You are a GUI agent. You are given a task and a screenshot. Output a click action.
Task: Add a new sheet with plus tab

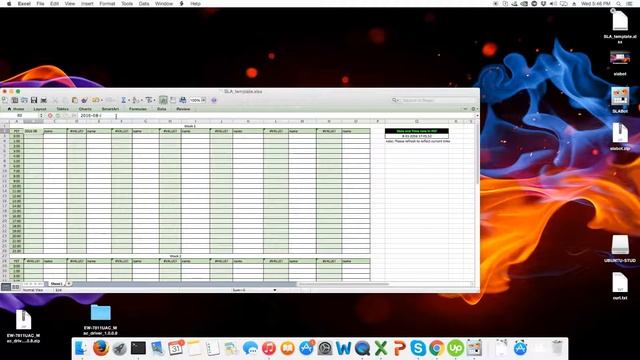69,284
